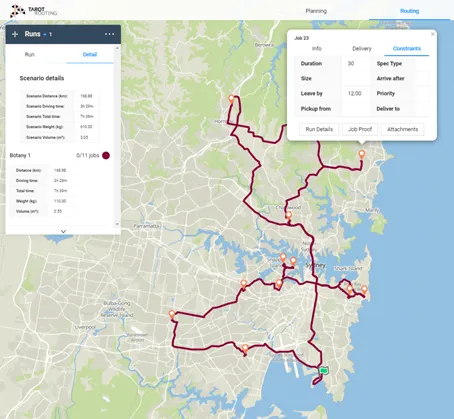Click the empty Spec Type field
This screenshot has width=454, height=419.
tap(422, 63)
